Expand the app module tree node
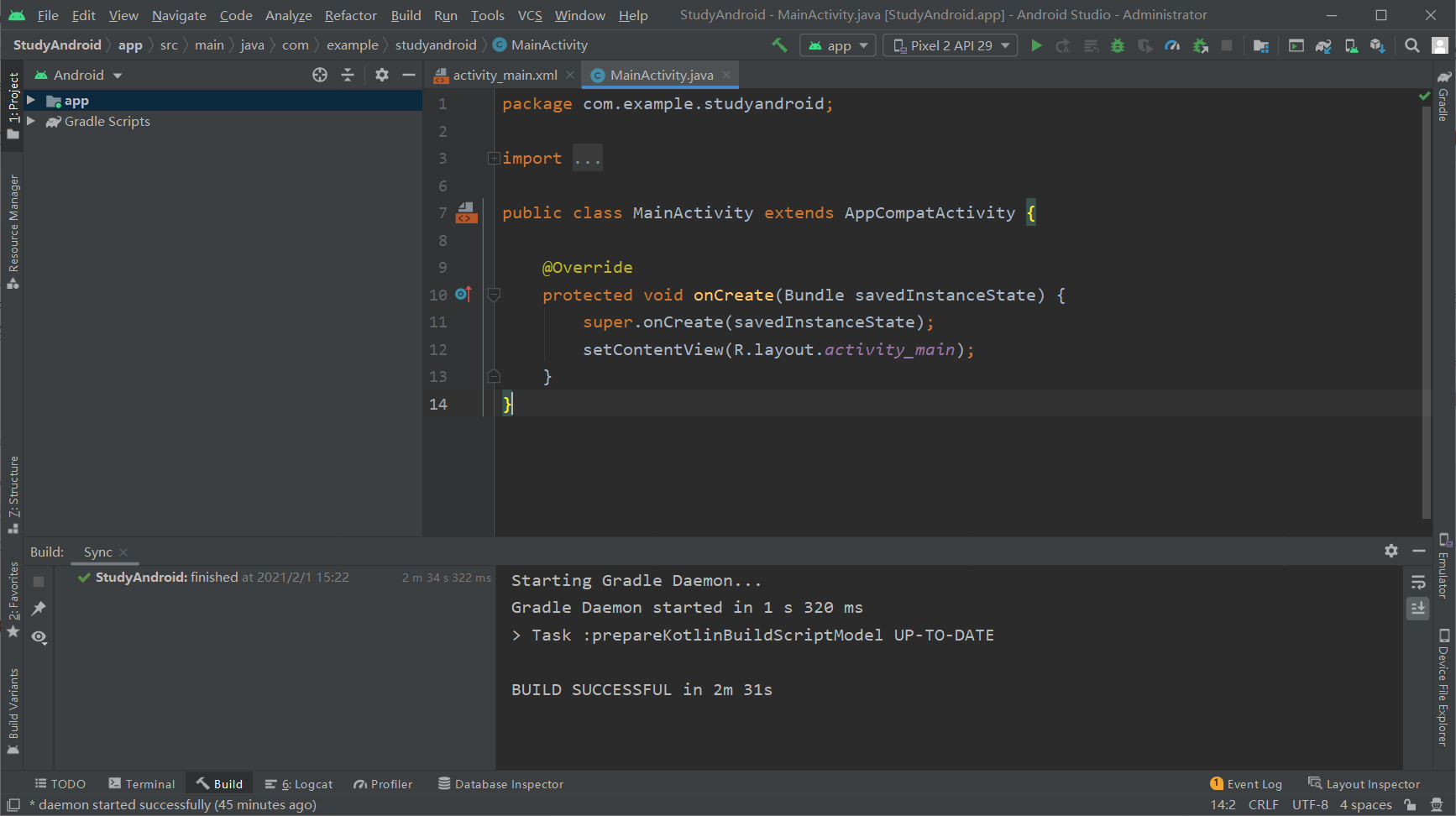The width and height of the screenshot is (1456, 816). point(31,101)
